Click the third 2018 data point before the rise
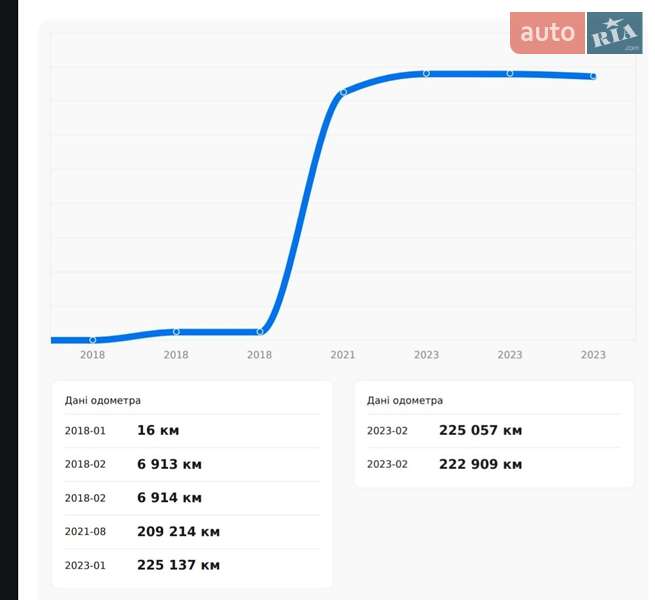 (260, 331)
